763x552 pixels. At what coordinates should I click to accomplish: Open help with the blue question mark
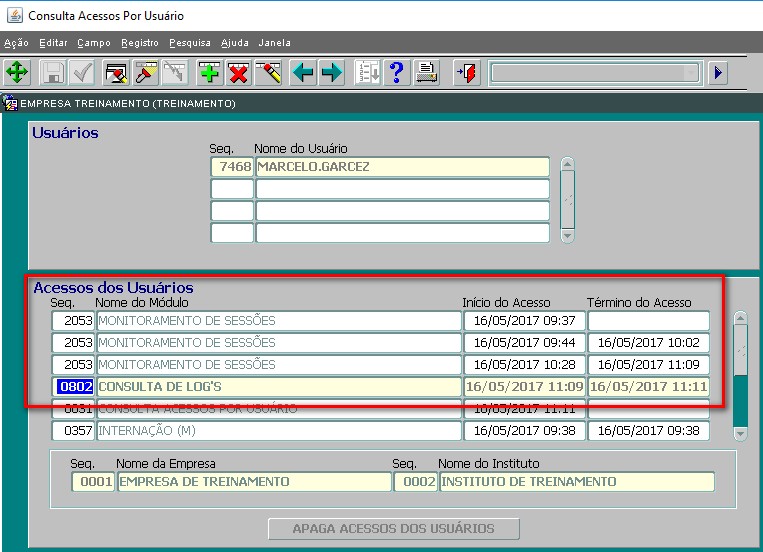(x=397, y=73)
